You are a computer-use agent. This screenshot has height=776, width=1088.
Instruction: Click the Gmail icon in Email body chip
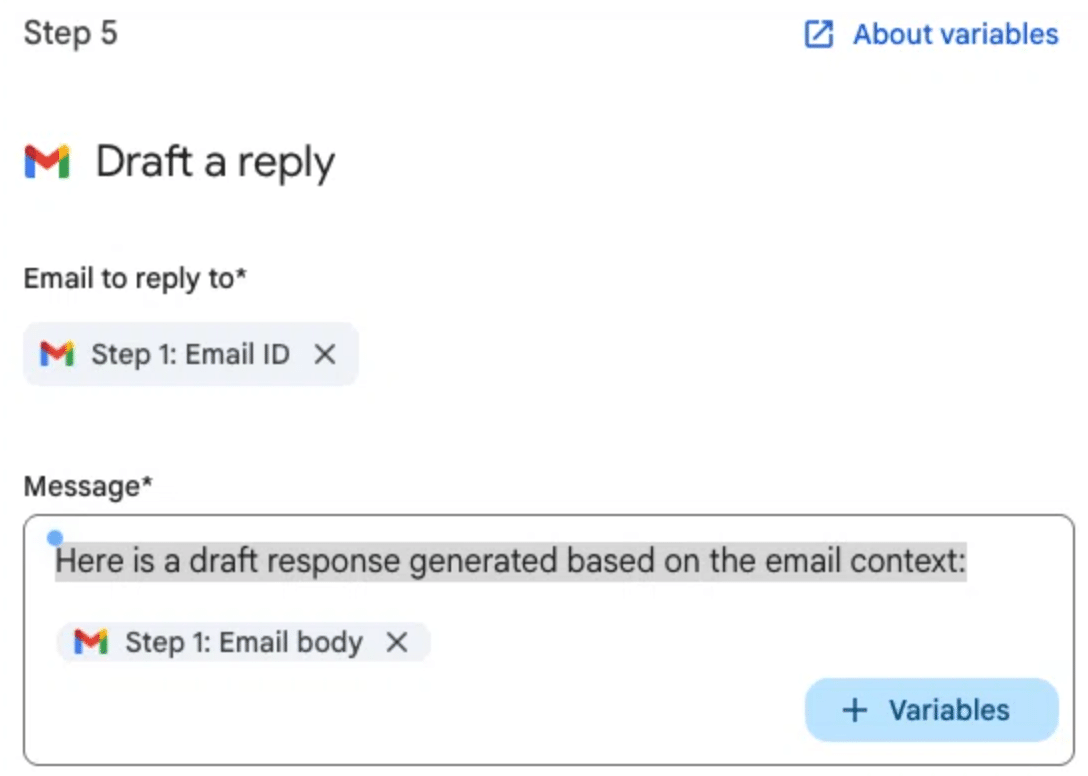click(91, 642)
